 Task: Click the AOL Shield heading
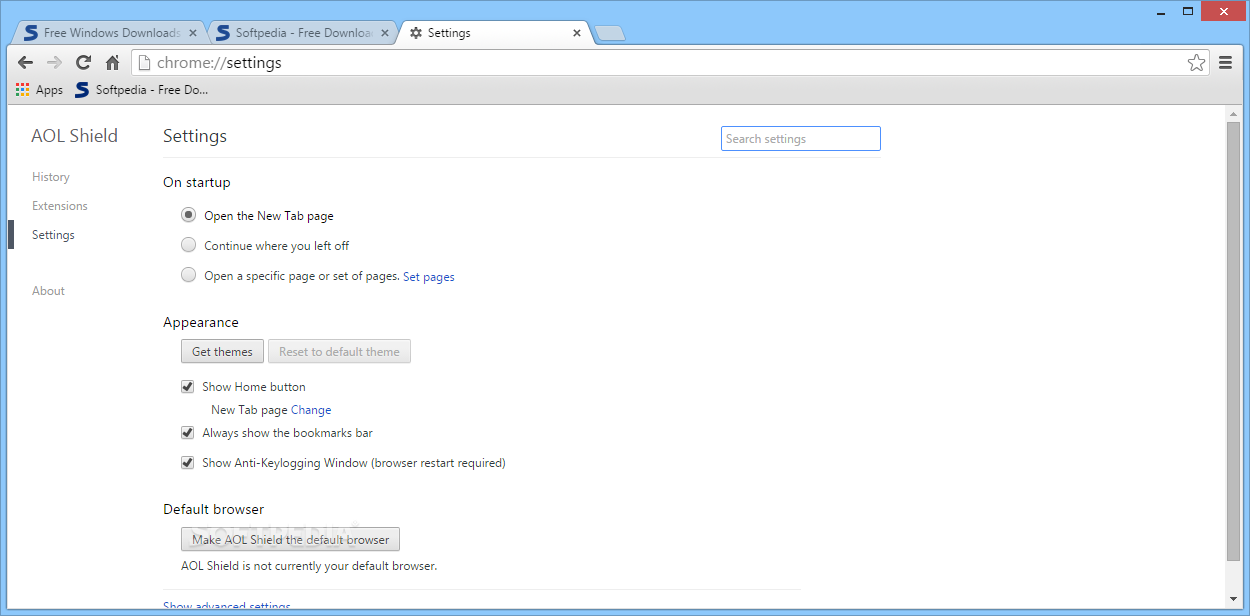click(75, 136)
